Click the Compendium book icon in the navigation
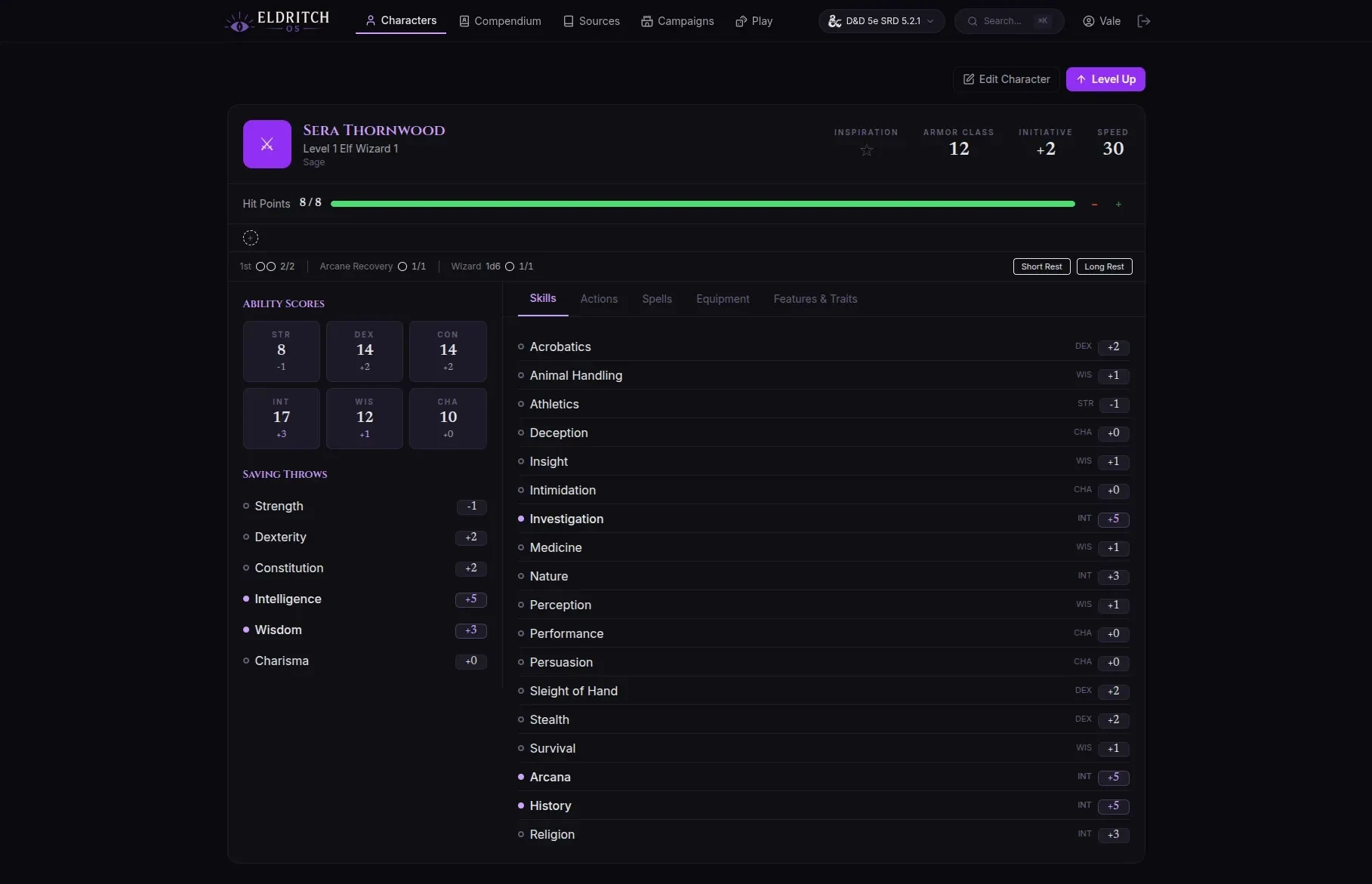 (x=464, y=21)
